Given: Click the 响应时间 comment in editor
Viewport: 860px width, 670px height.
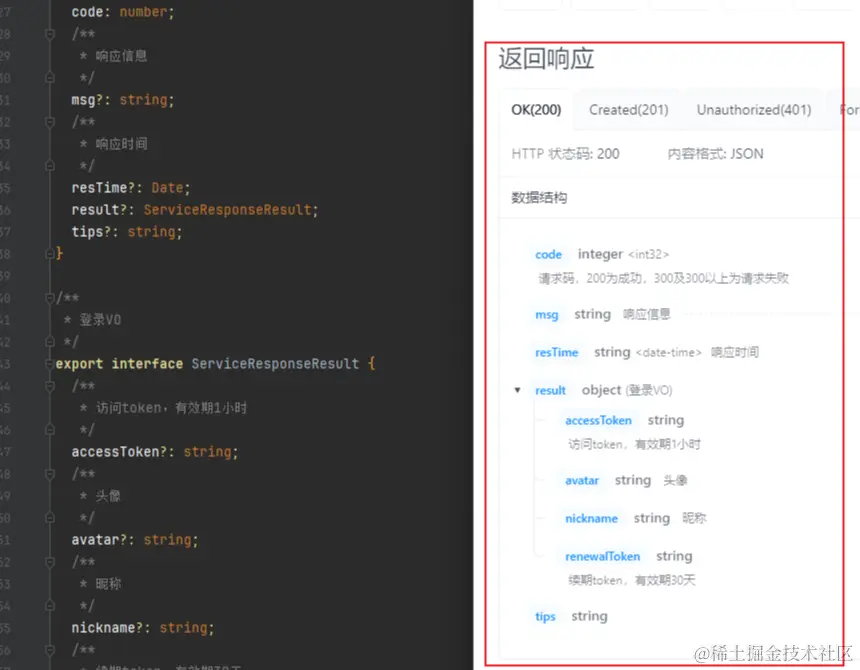Looking at the screenshot, I should 121,144.
